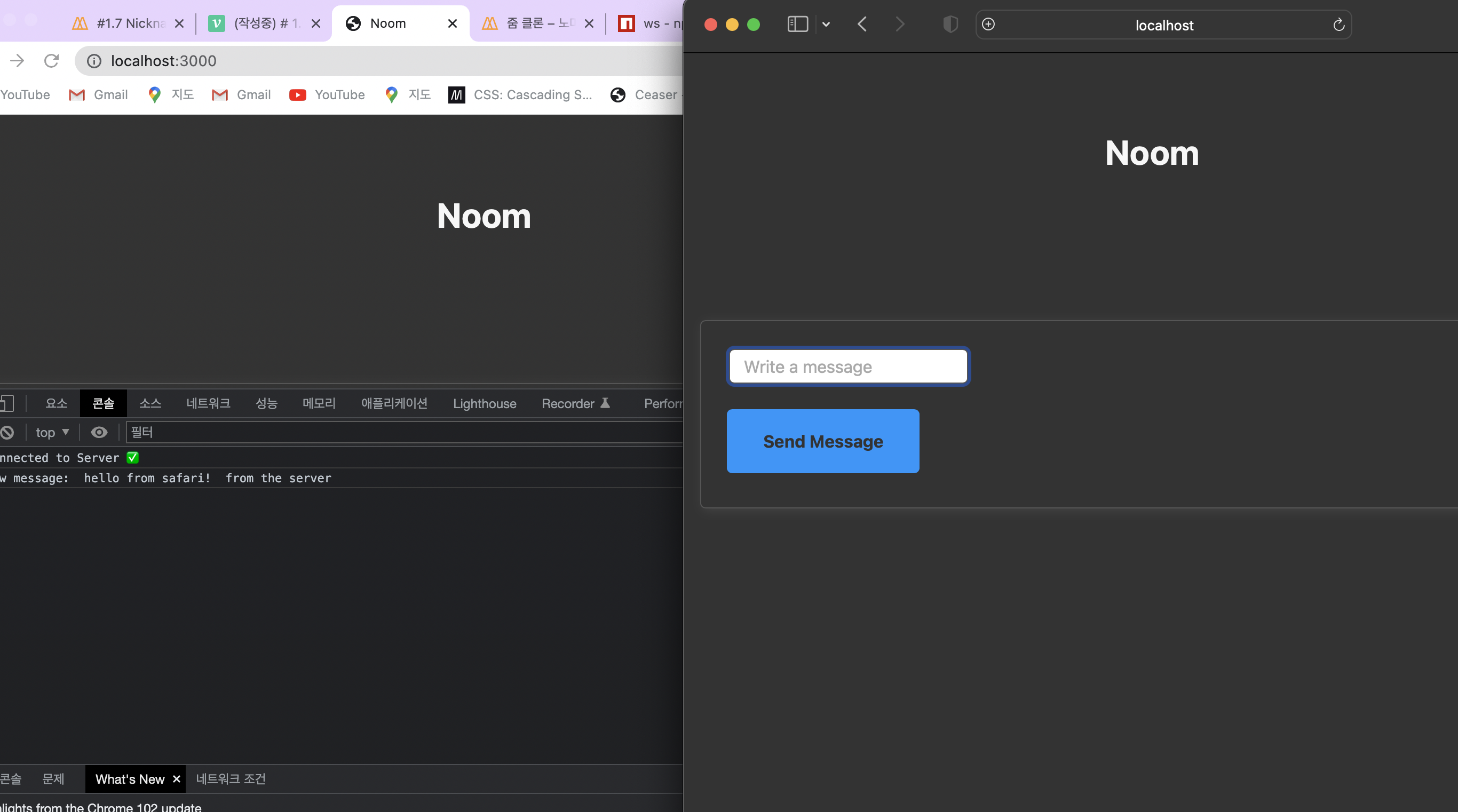The width and height of the screenshot is (1458, 812).
Task: Click Safari's reload icon in address bar
Action: [x=1338, y=25]
